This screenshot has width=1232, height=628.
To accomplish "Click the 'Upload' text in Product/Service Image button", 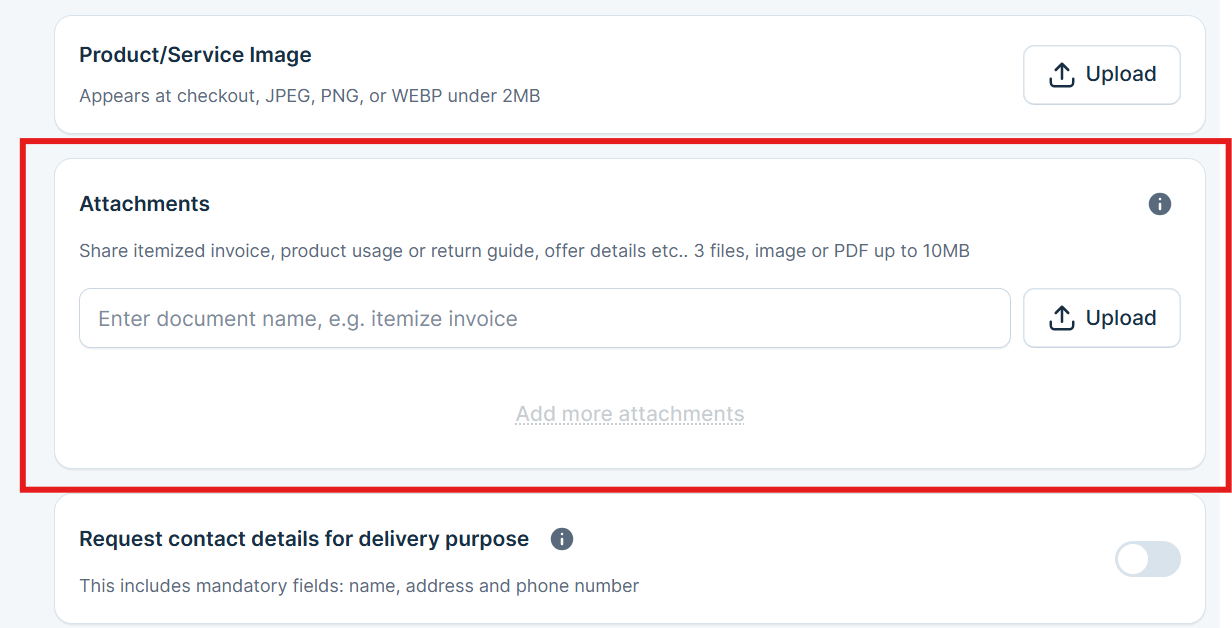I will pyautogui.click(x=1120, y=75).
